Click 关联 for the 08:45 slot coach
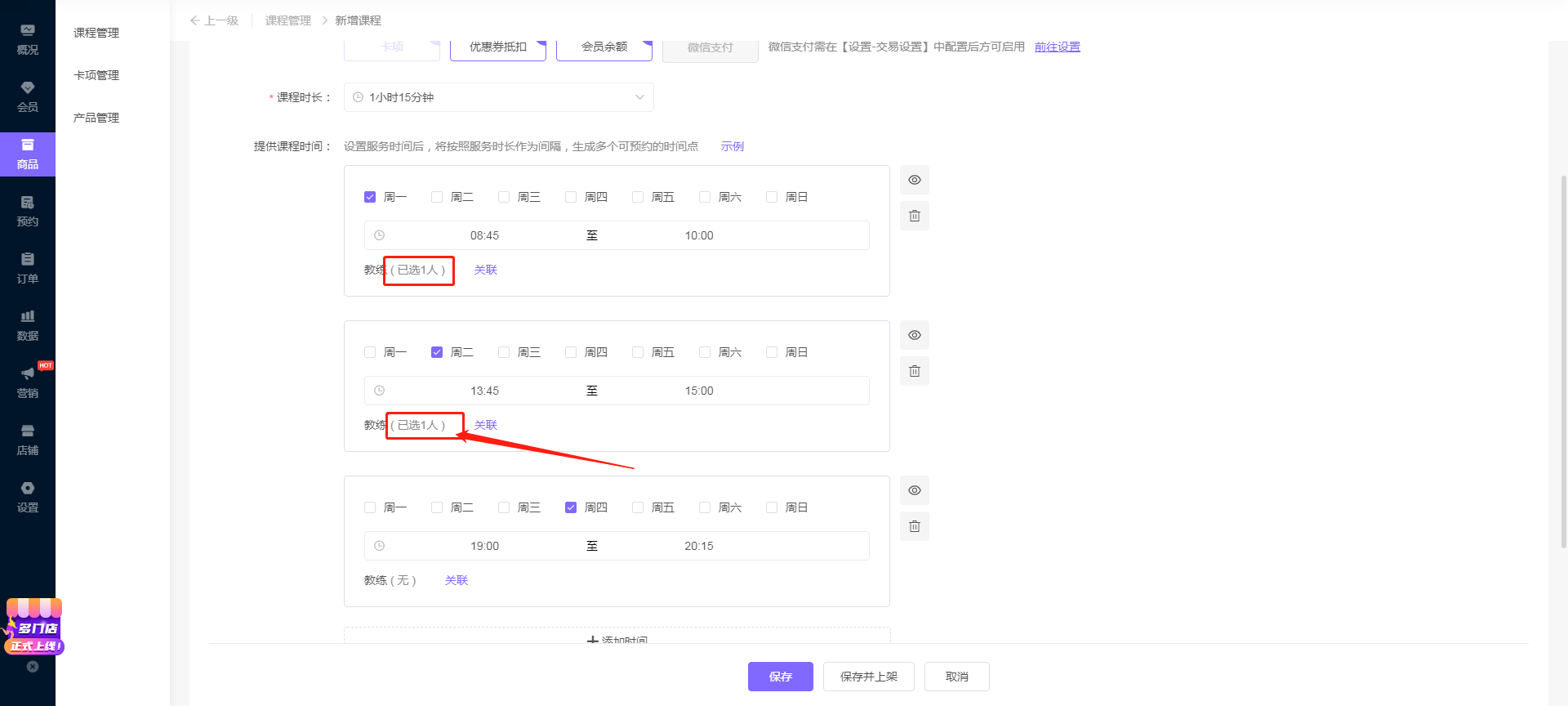Screen dimensions: 1568x706 [486, 270]
